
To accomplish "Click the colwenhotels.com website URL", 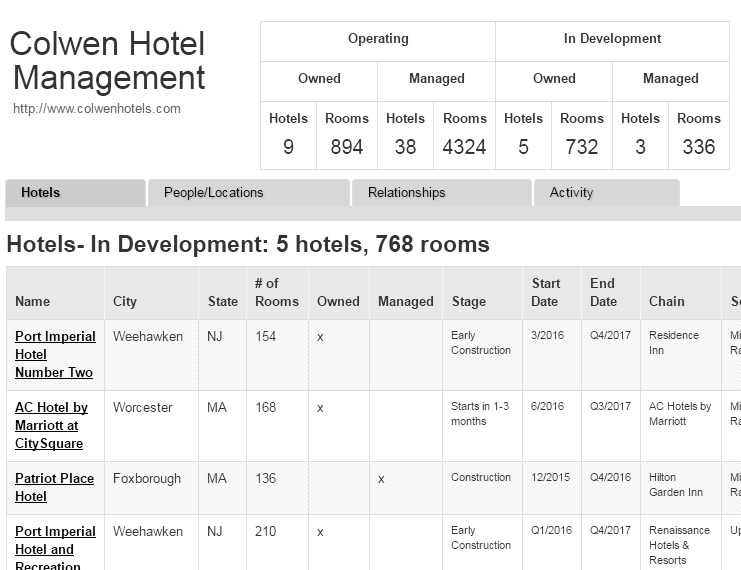I will [97, 109].
